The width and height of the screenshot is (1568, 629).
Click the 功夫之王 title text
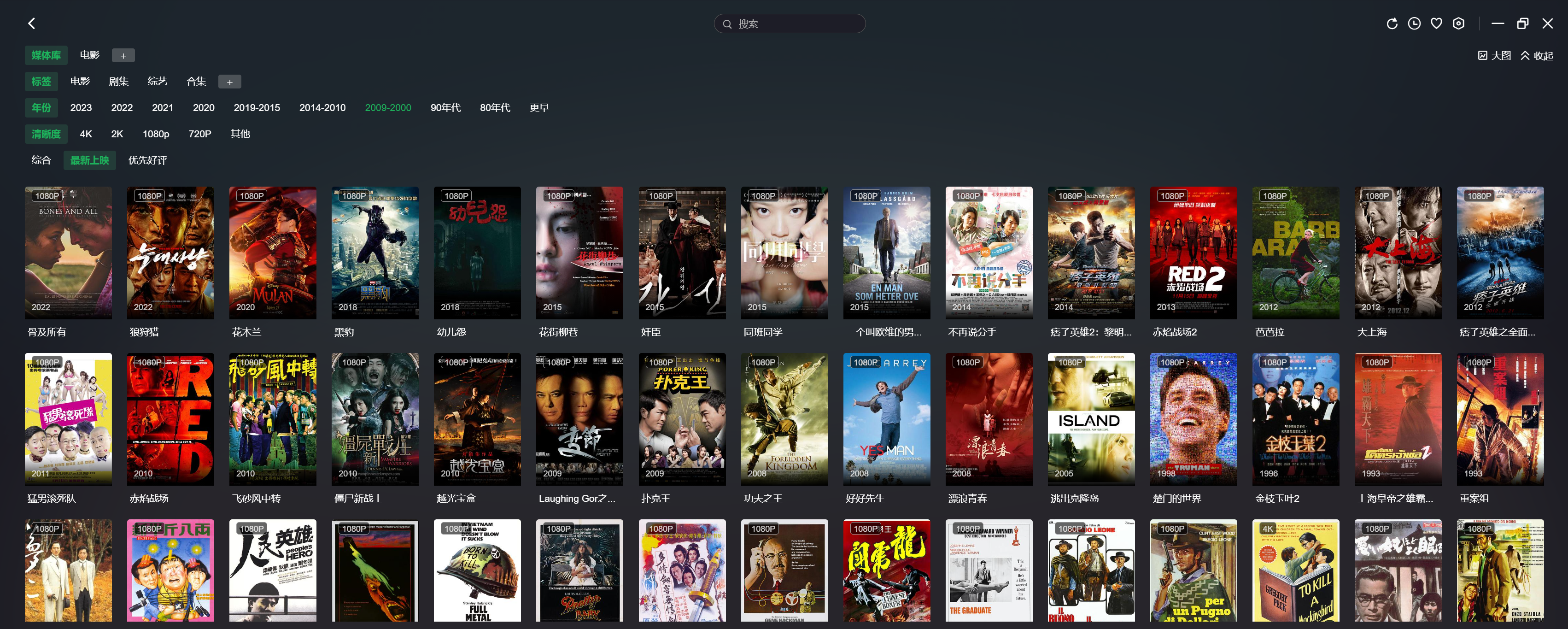[763, 498]
